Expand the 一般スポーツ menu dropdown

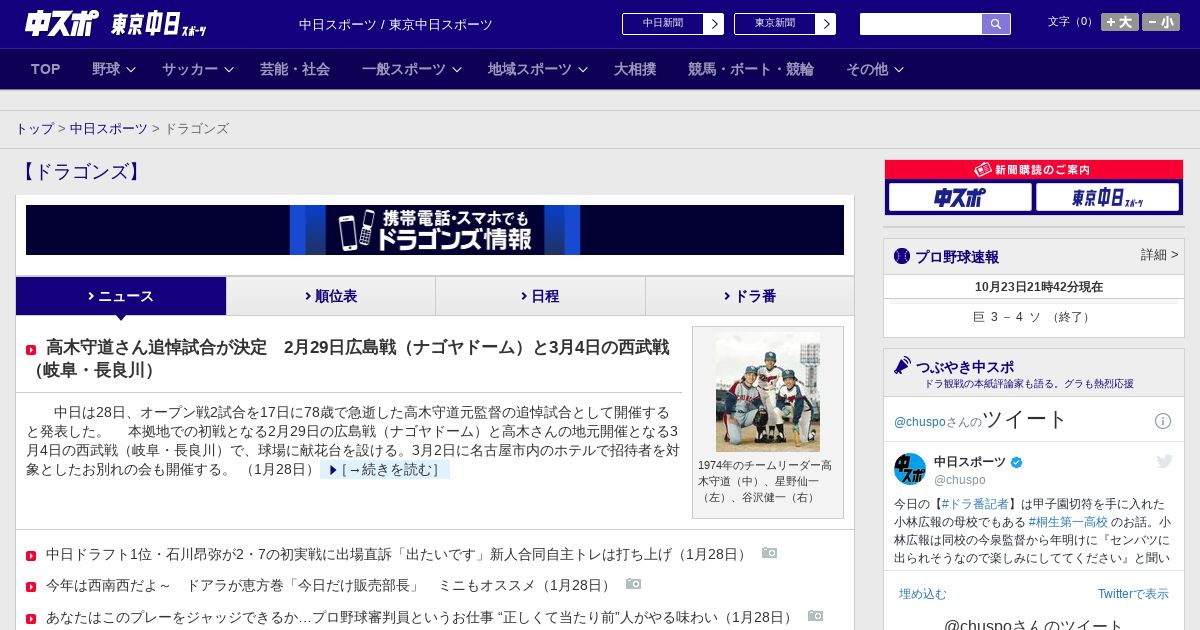[412, 69]
